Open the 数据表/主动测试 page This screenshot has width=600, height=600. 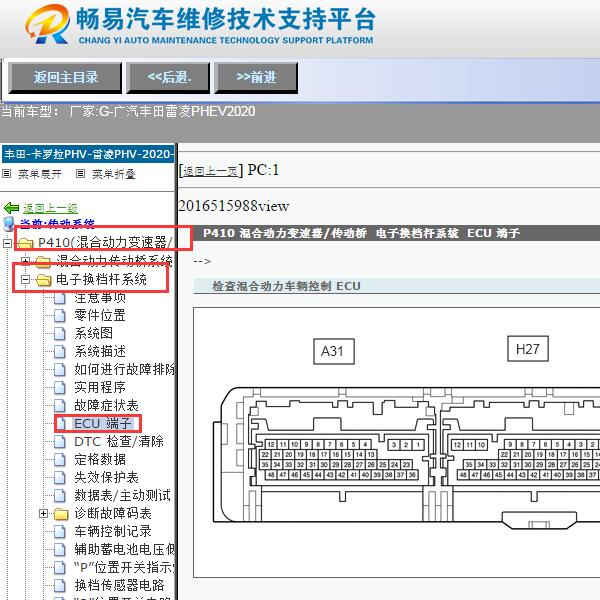[x=122, y=495]
